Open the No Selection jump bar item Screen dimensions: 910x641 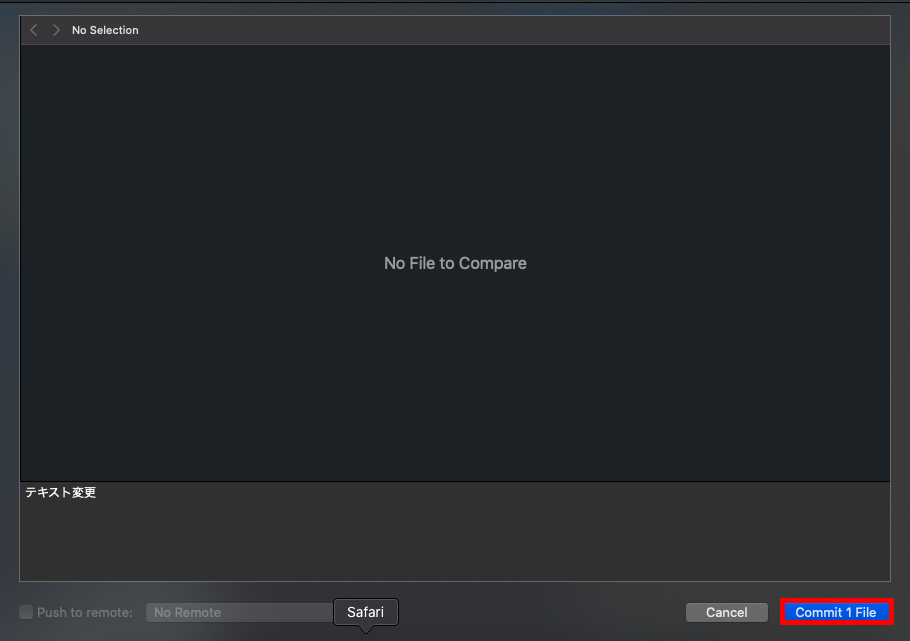pyautogui.click(x=105, y=30)
